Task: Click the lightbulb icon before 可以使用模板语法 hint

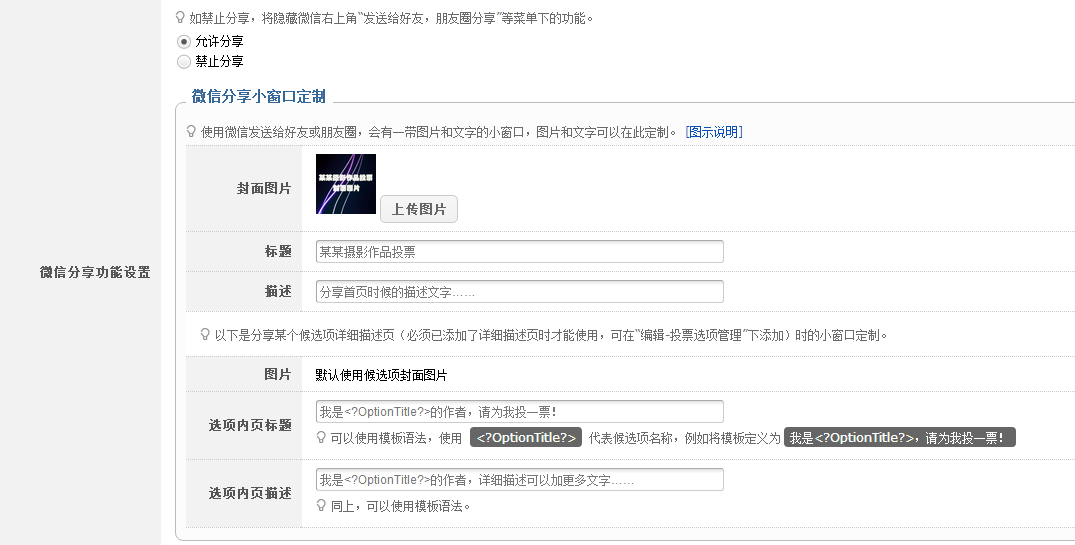Action: (x=321, y=438)
